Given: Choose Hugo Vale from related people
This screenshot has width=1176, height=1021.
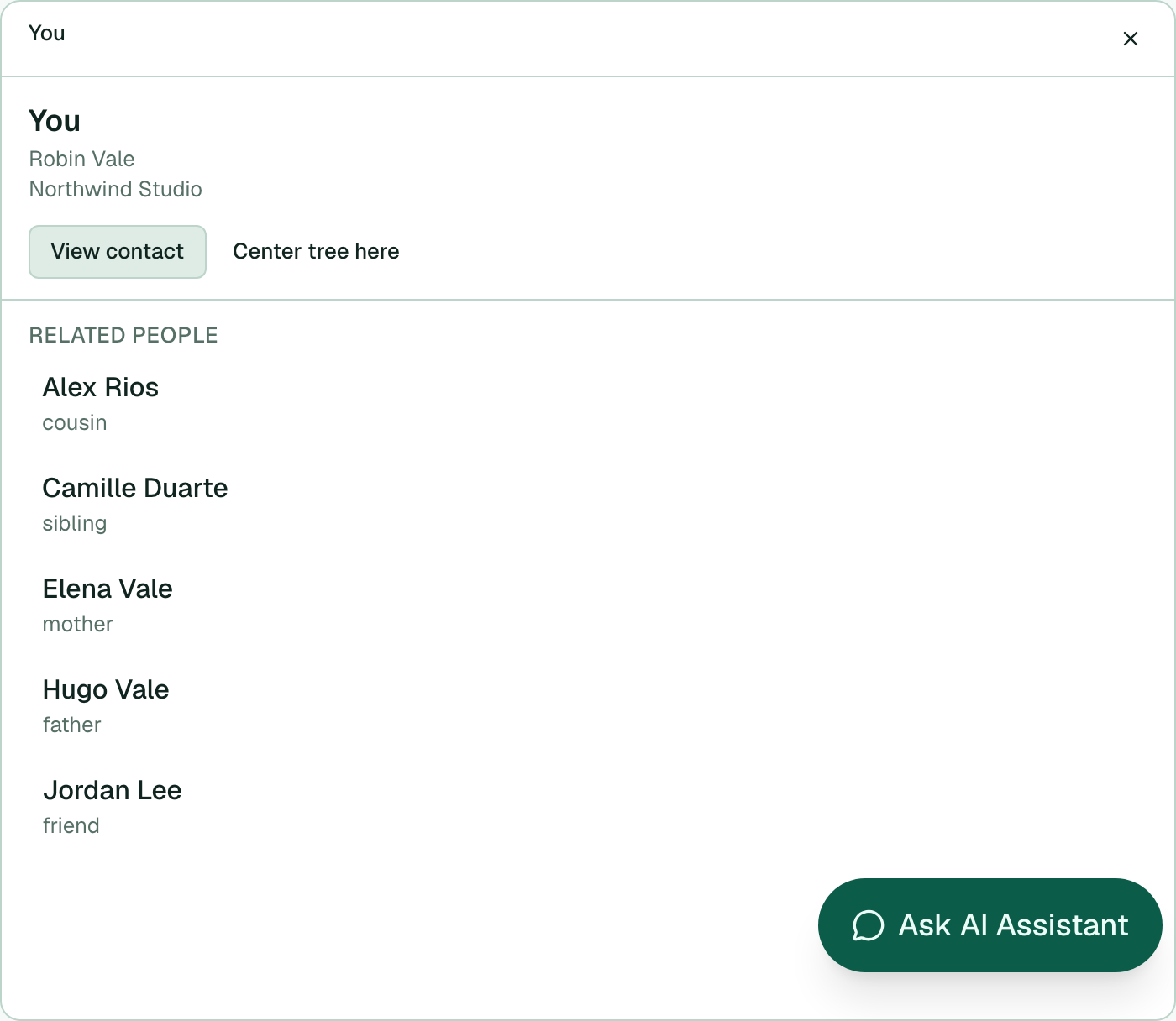Looking at the screenshot, I should point(588,706).
